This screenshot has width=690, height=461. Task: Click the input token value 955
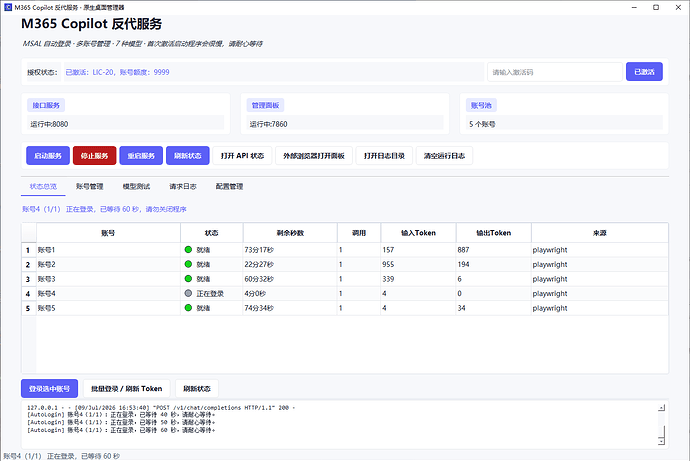[388, 264]
